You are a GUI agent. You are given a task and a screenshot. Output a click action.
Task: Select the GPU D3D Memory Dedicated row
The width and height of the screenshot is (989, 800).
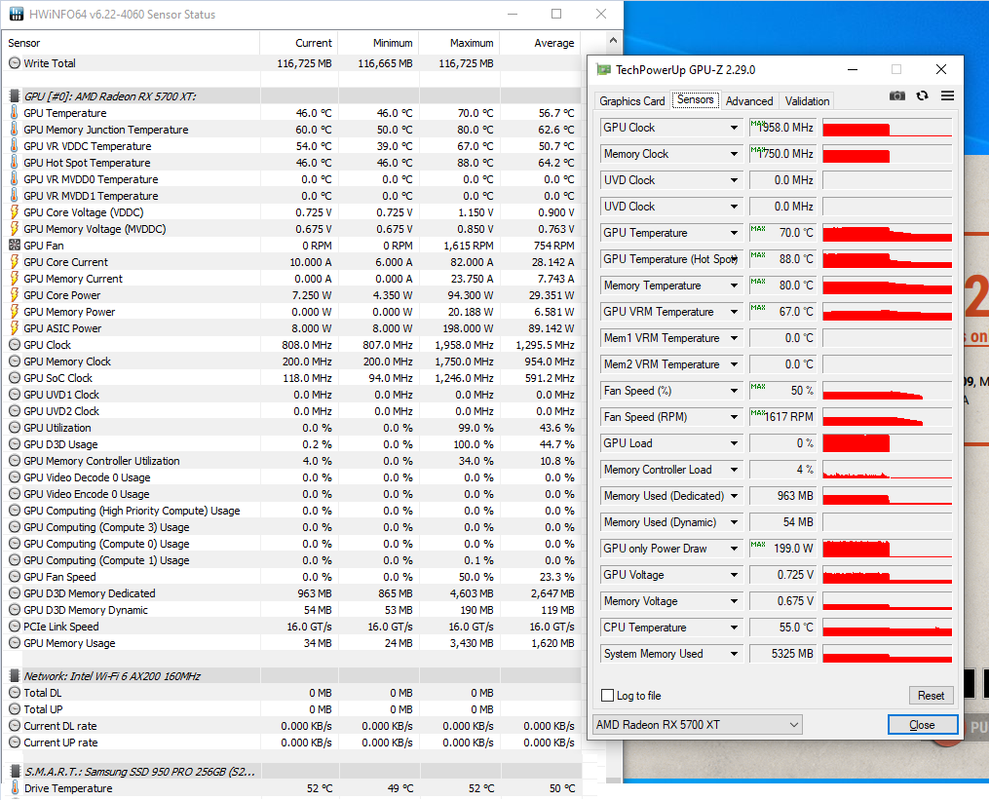[291, 593]
